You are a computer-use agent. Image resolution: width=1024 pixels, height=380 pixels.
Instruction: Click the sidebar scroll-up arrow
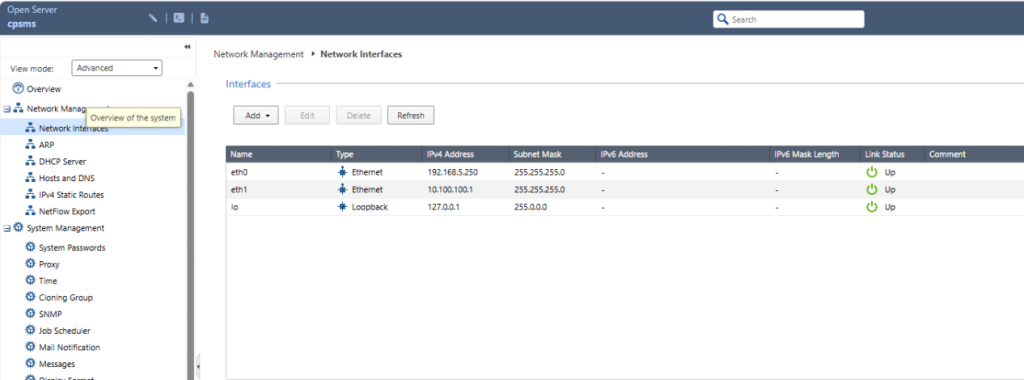tap(191, 85)
